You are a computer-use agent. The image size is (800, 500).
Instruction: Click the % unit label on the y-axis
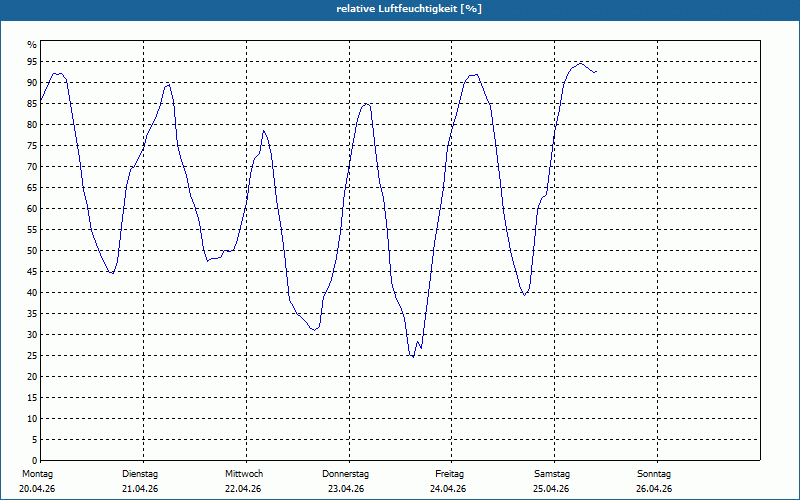[x=32, y=45]
